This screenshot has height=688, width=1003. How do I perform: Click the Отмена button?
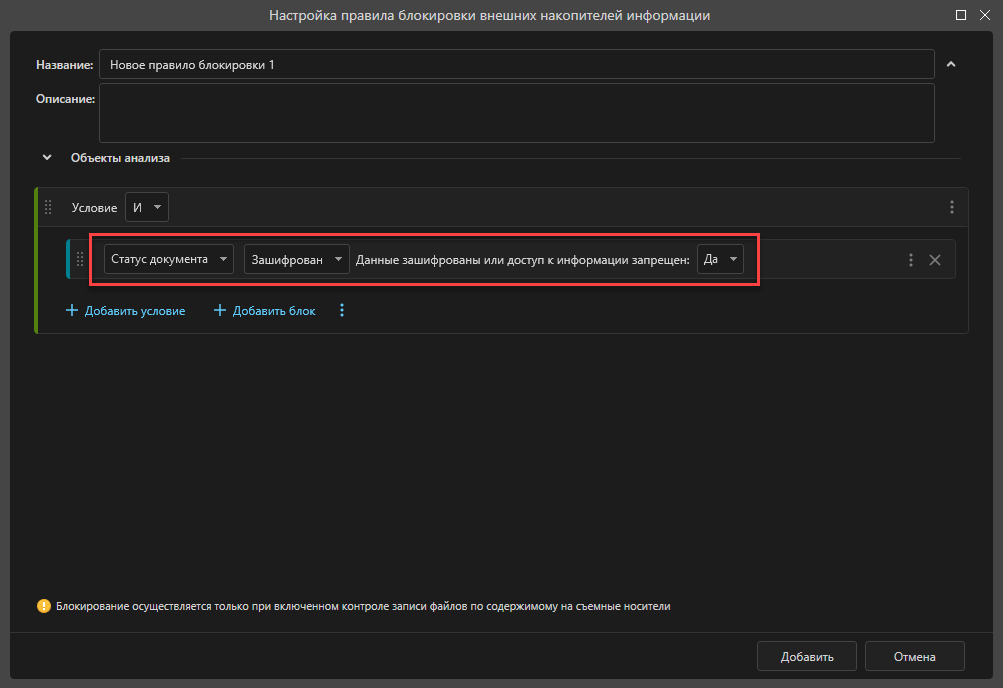[914, 656]
